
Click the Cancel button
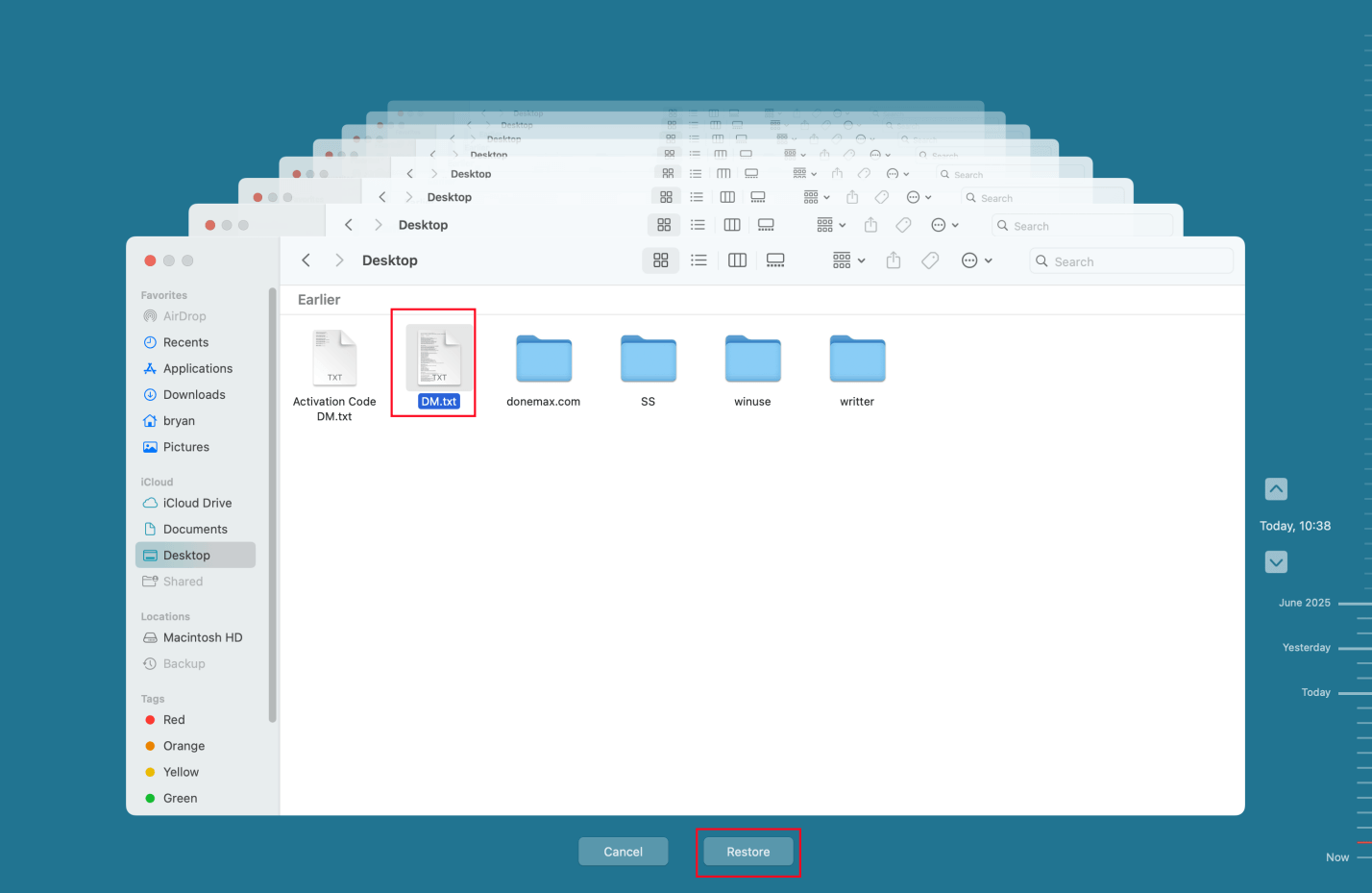(x=623, y=851)
